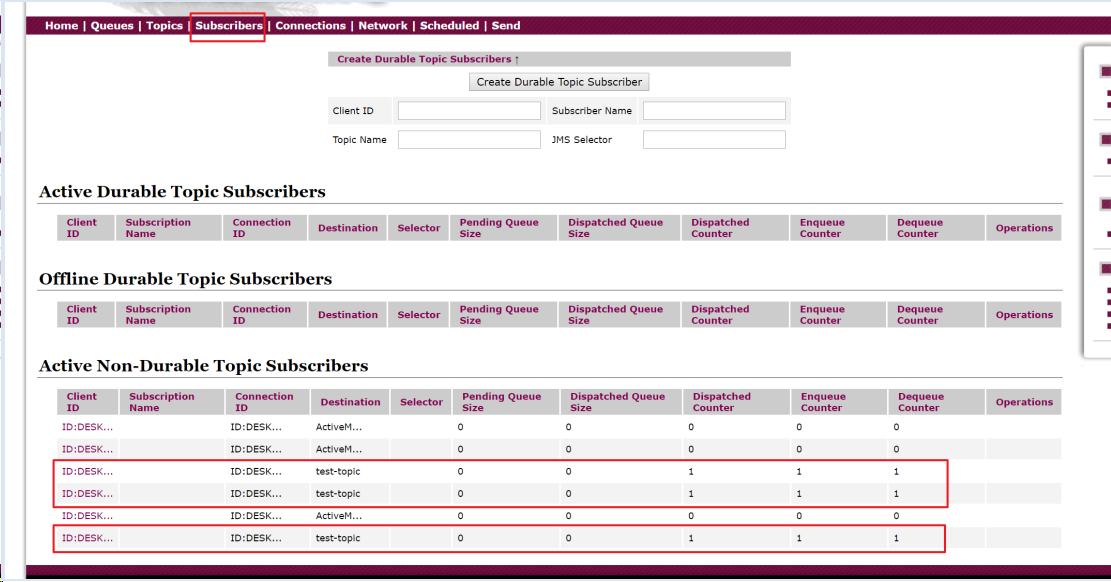Click Active Durable Topic Subscribers heading

[x=182, y=191]
